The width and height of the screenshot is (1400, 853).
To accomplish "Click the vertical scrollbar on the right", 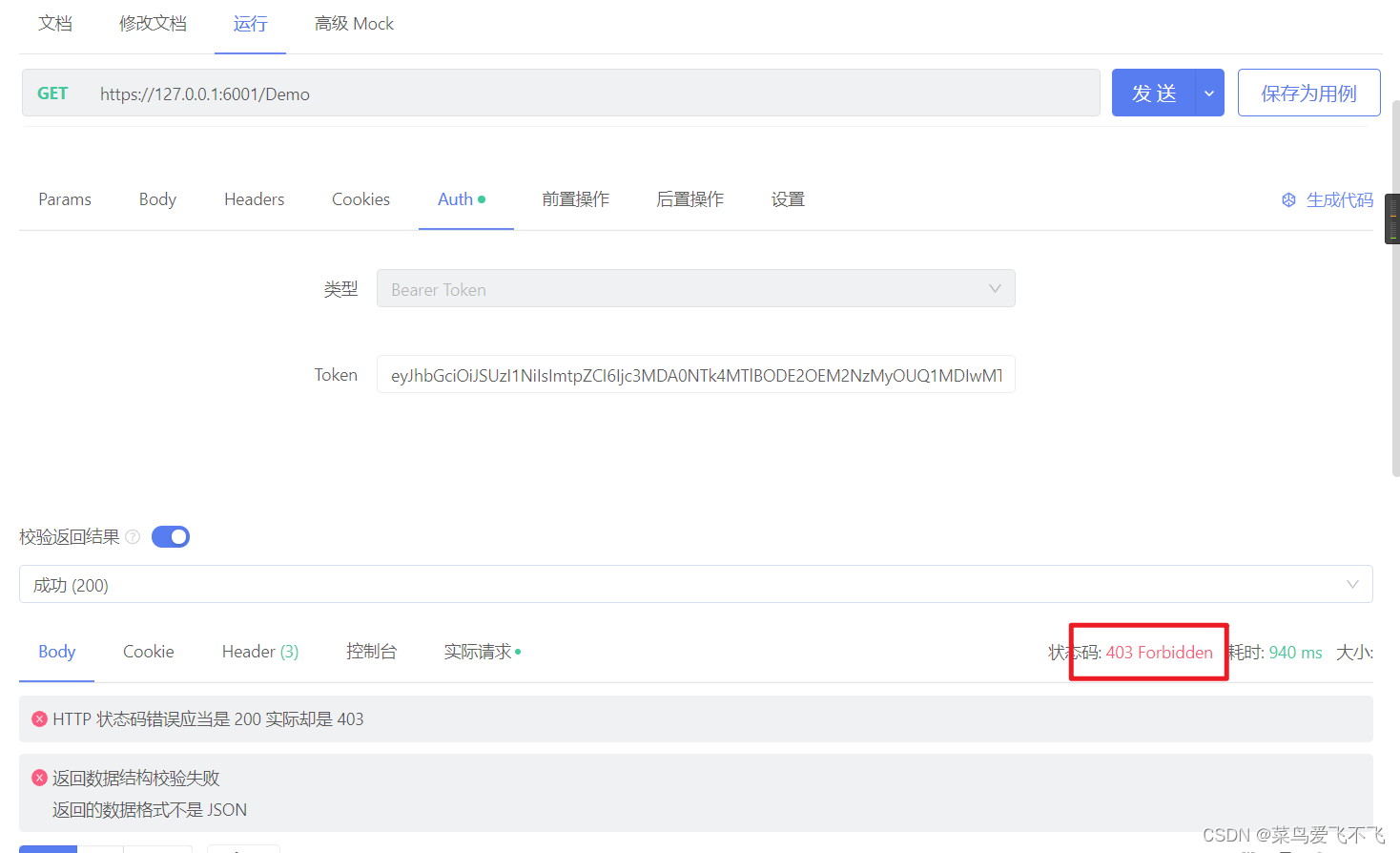I will coord(1395,286).
